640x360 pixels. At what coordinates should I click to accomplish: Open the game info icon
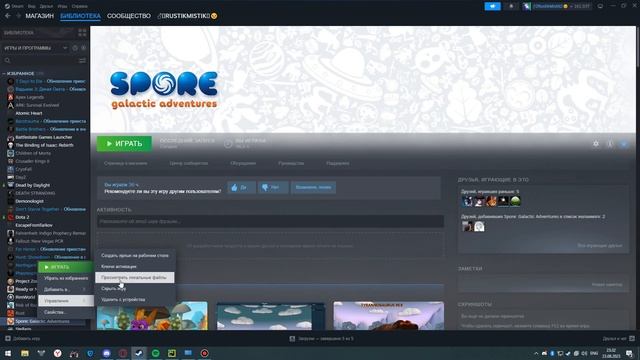pos(610,144)
